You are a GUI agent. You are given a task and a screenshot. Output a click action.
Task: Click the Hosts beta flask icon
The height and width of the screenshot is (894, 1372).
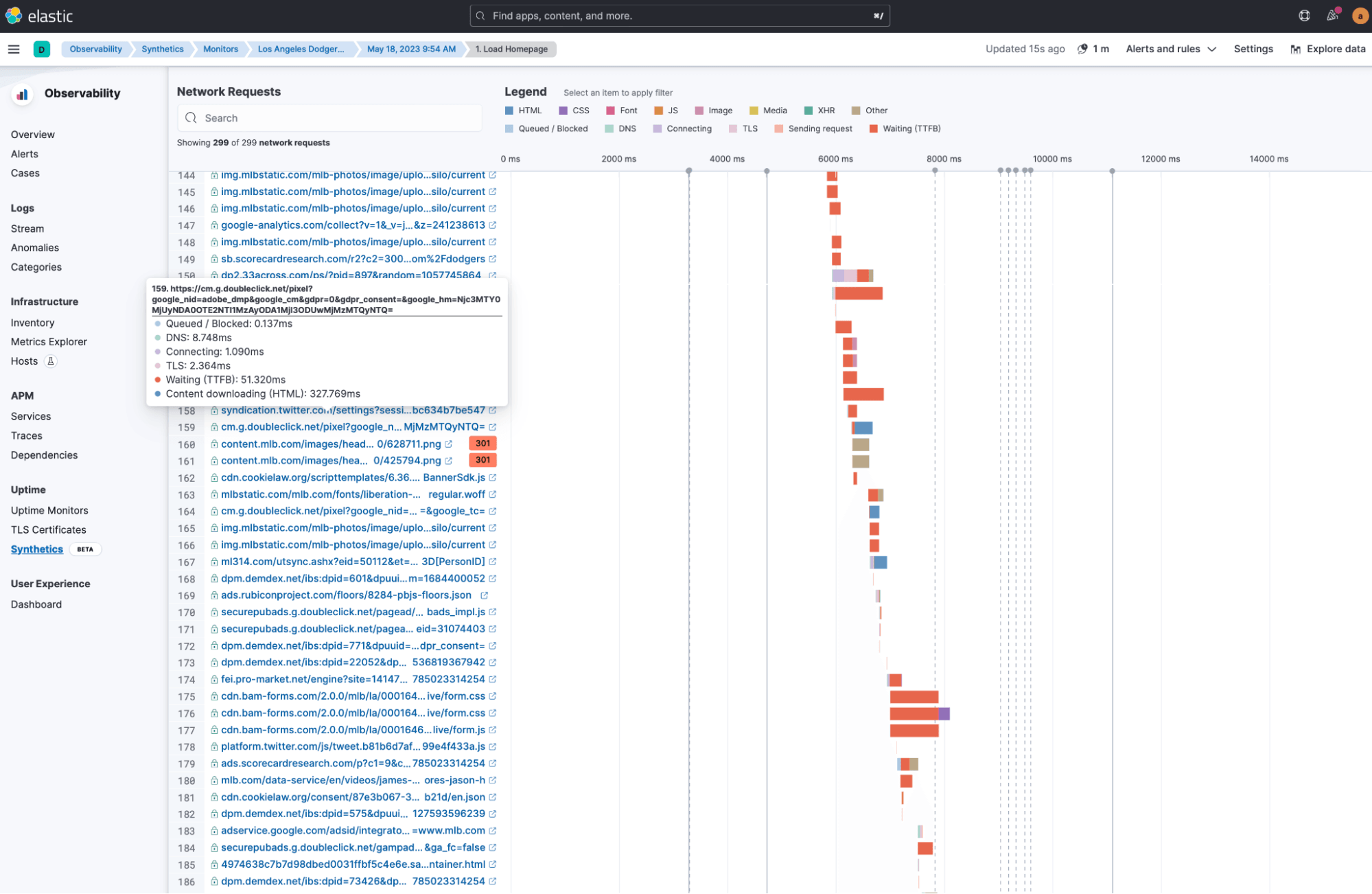click(x=51, y=361)
